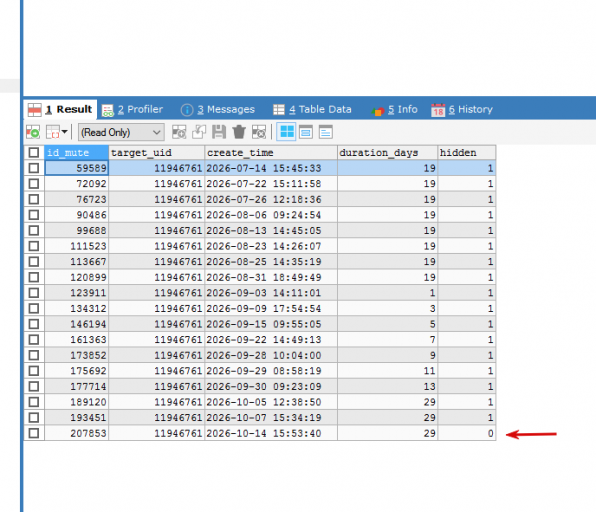596x512 pixels.
Task: Select the cell 2026-08-31 18:49:49
Action: 271,277
